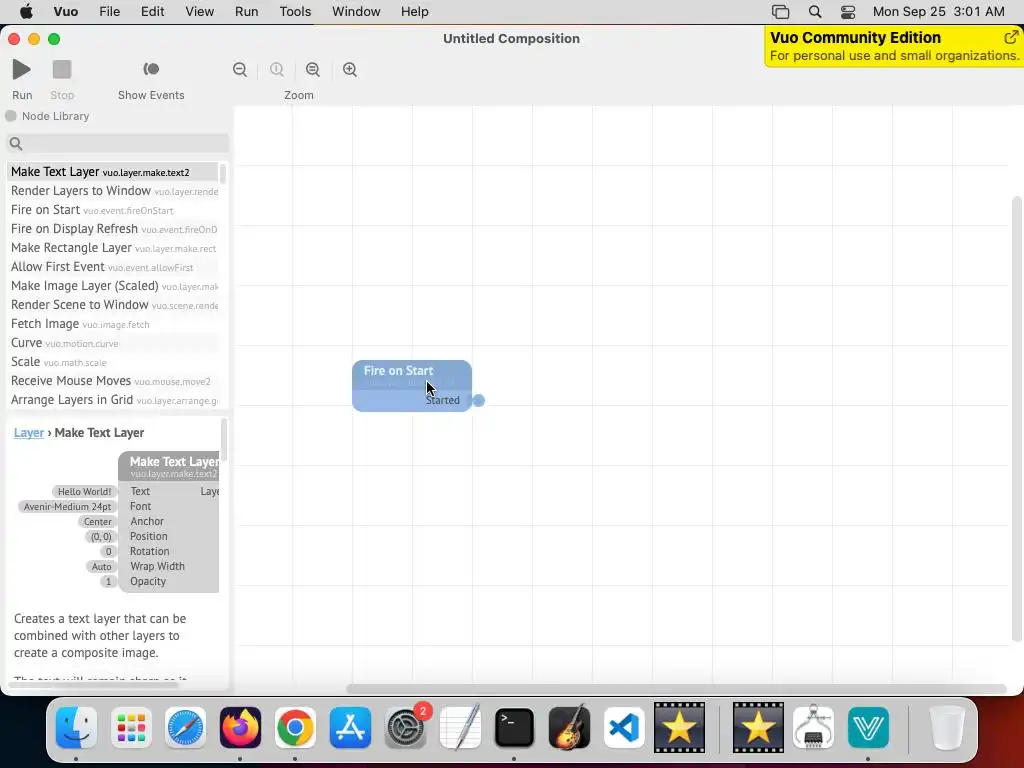
Task: Select Fire on Start in node library
Action: (114, 210)
